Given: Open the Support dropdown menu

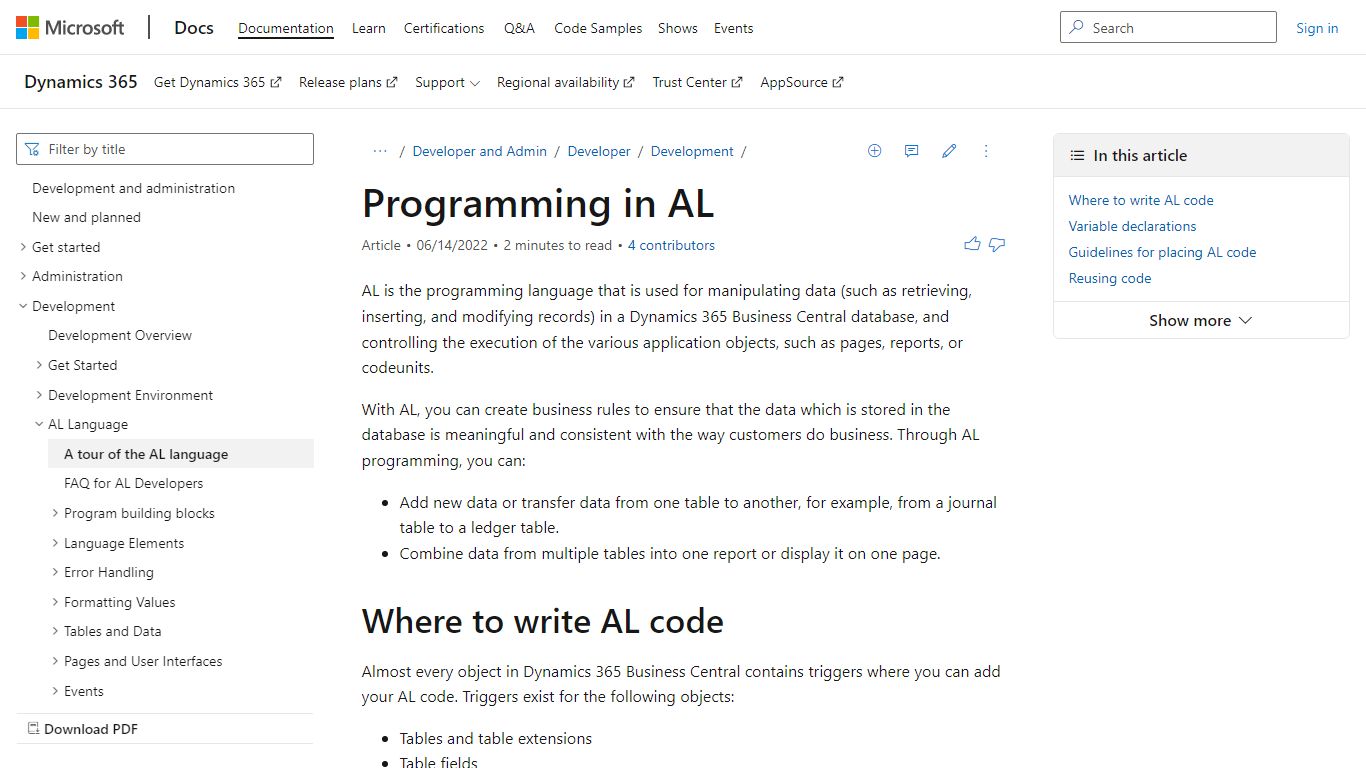Looking at the screenshot, I should tap(447, 82).
